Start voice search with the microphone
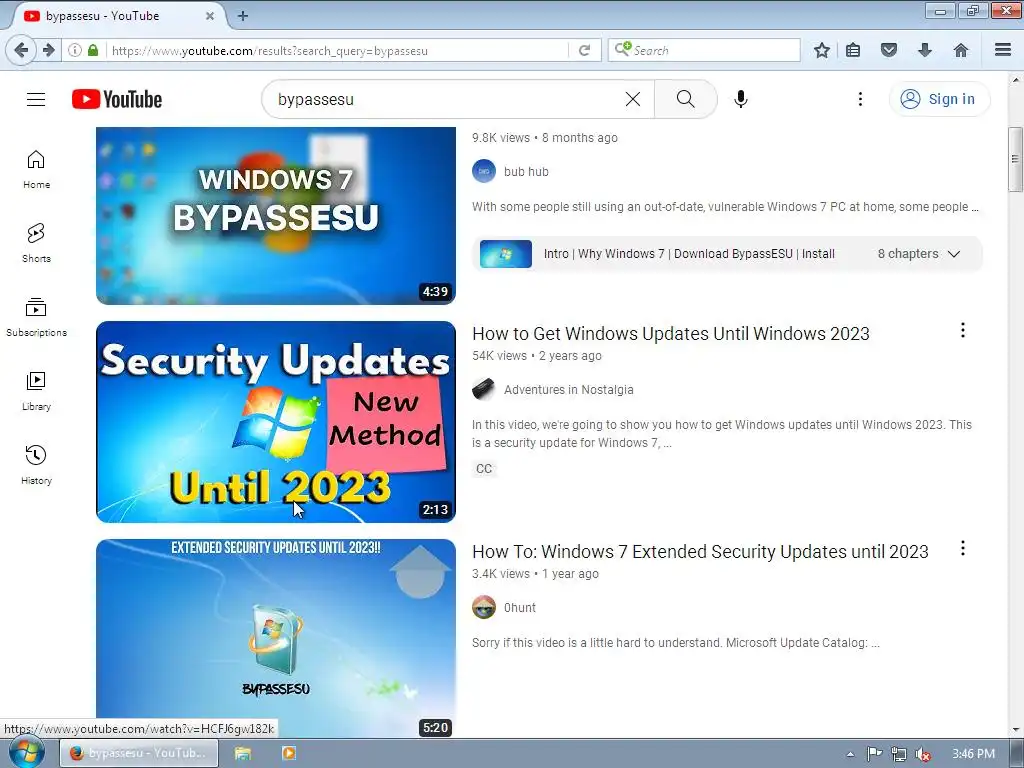The height and width of the screenshot is (768, 1024). point(740,99)
